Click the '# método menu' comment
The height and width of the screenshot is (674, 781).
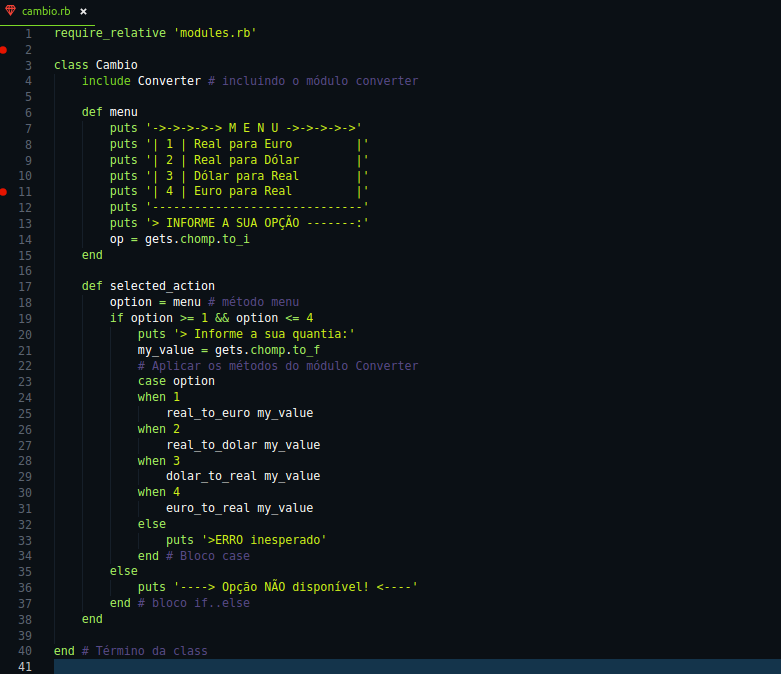[x=254, y=302]
